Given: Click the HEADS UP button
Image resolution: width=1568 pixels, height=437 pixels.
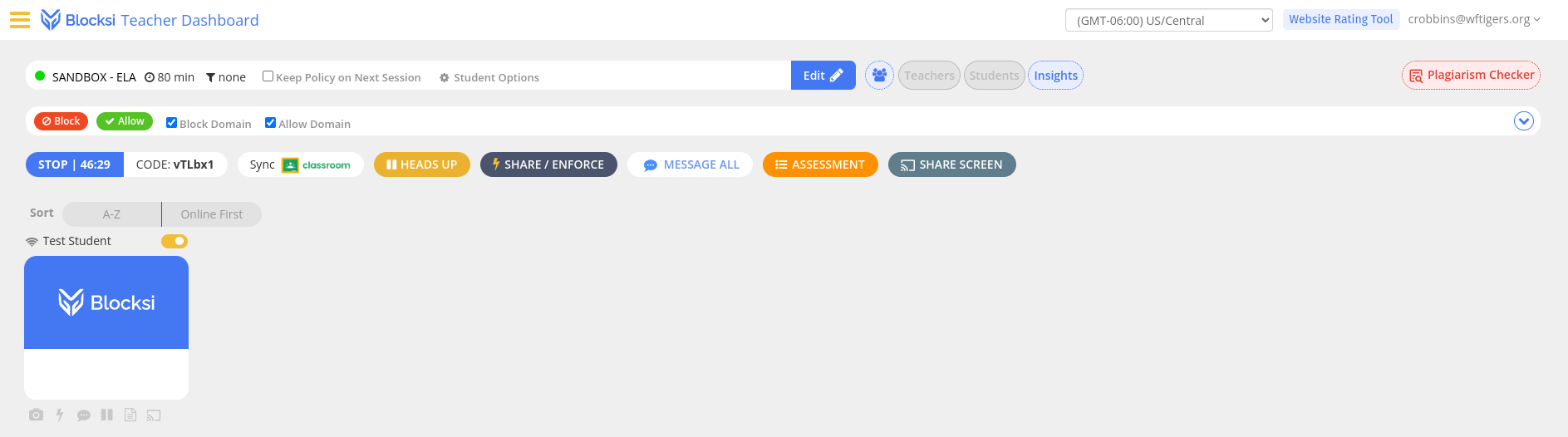Looking at the screenshot, I should pyautogui.click(x=422, y=164).
